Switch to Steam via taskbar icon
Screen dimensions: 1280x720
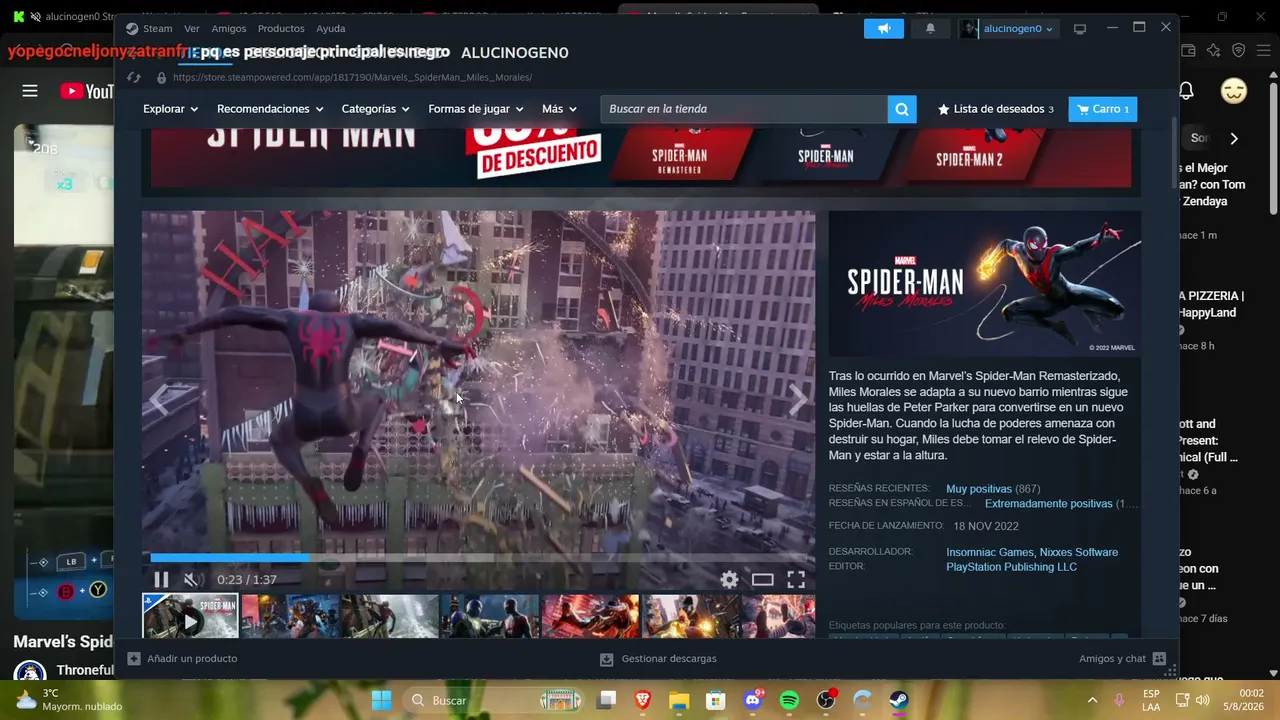pyautogui.click(x=899, y=700)
